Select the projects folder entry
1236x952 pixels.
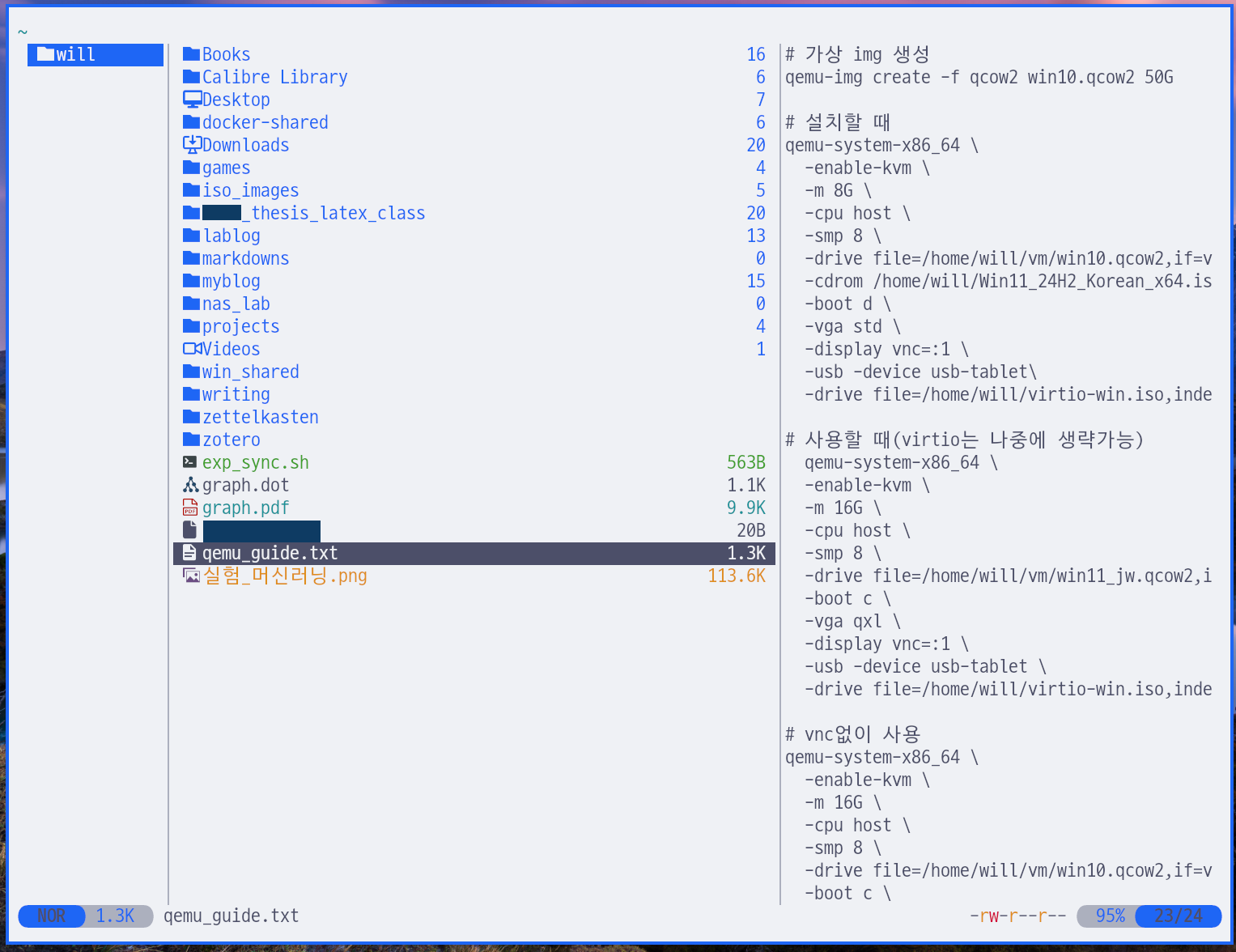(x=240, y=326)
